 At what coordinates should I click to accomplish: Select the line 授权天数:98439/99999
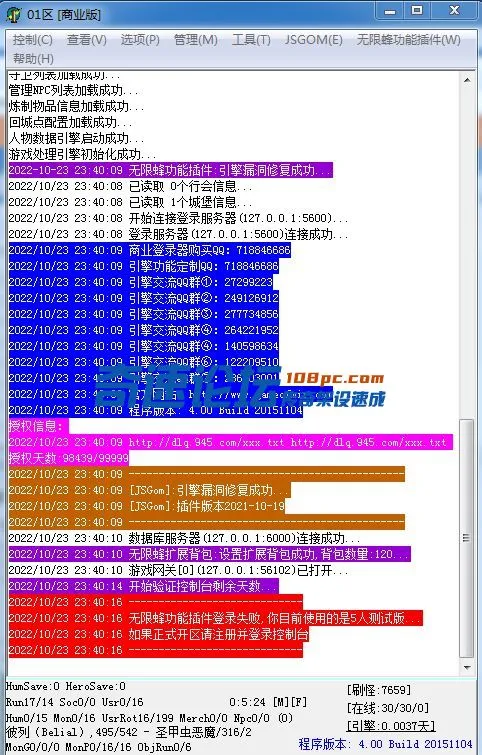(x=68, y=457)
